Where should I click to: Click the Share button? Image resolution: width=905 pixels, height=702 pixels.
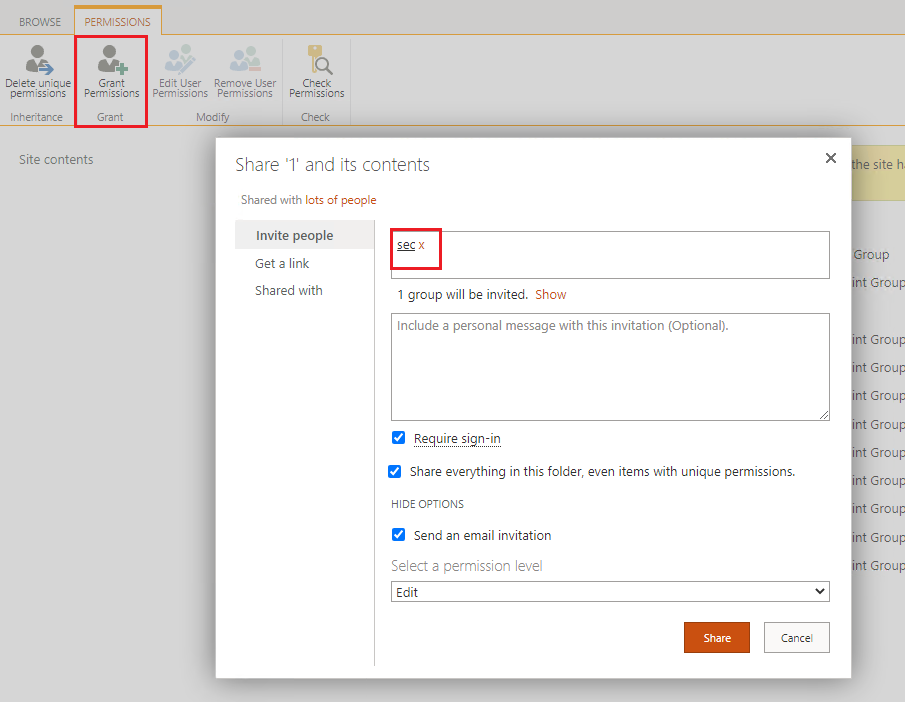pyautogui.click(x=716, y=637)
